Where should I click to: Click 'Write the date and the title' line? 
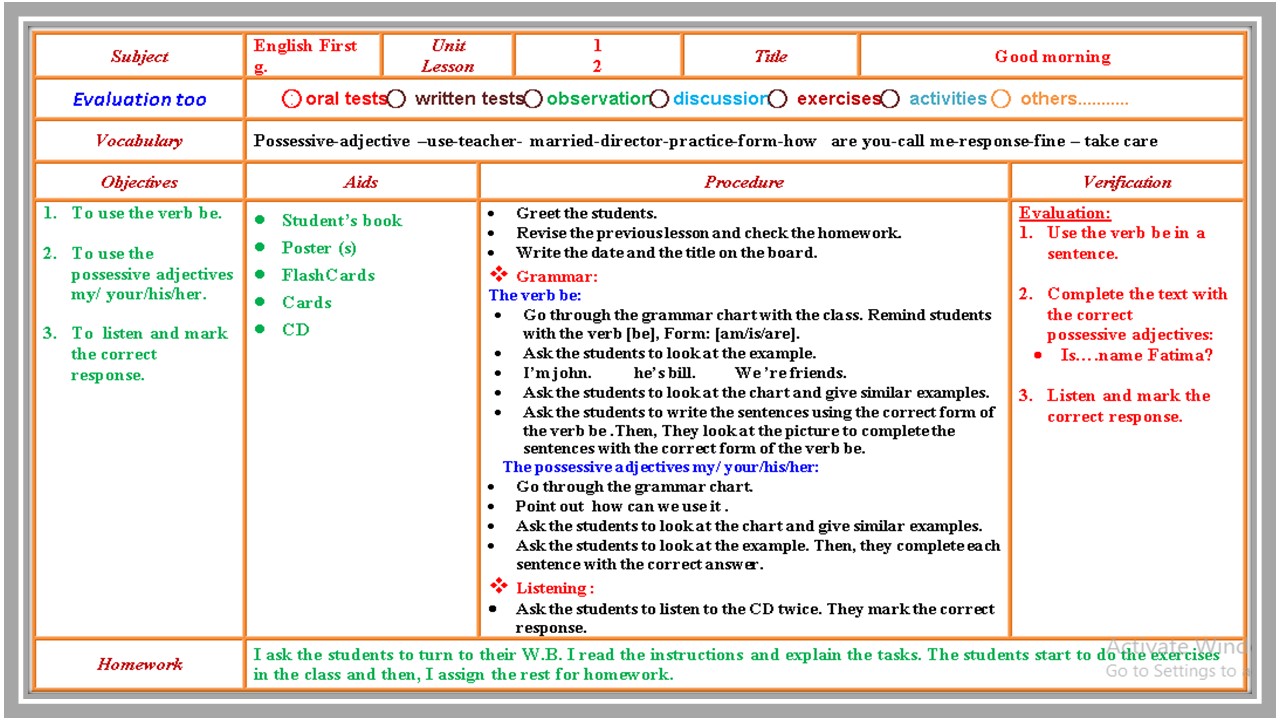tap(666, 253)
